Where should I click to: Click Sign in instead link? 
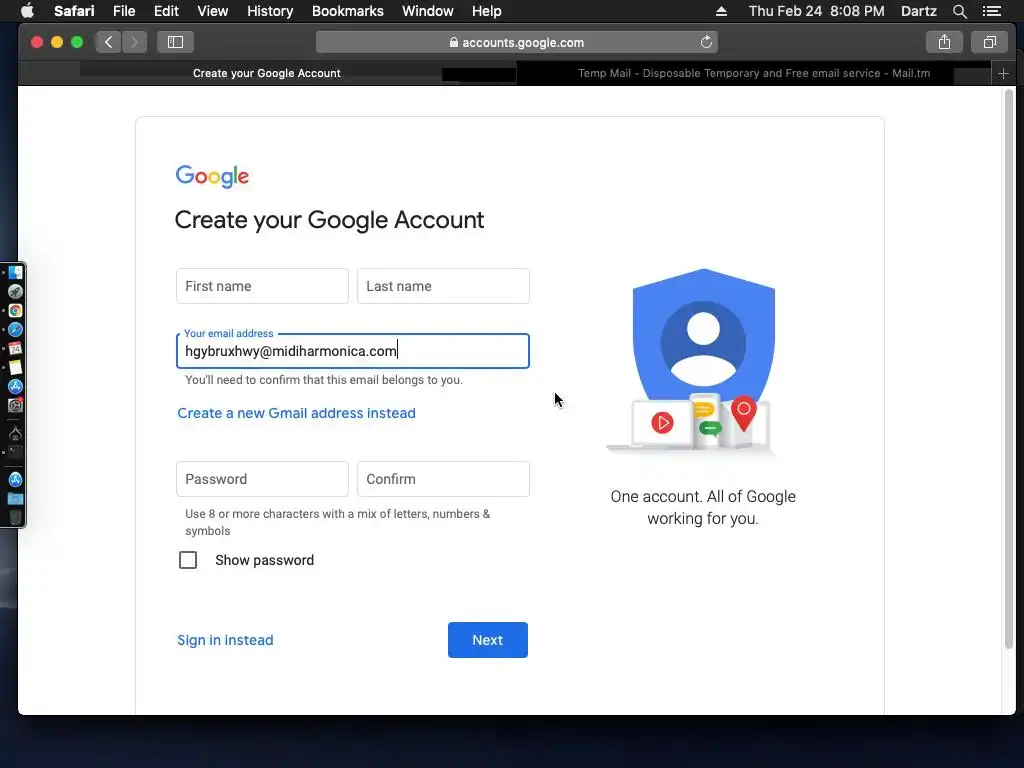point(225,640)
